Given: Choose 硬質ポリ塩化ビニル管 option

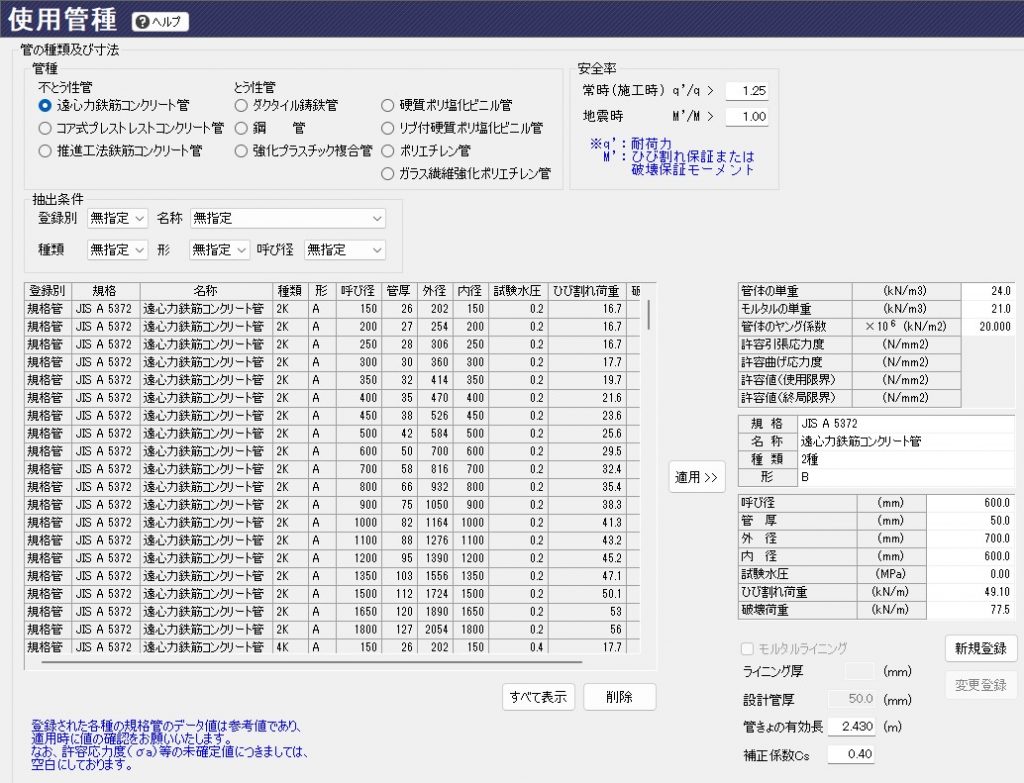Looking at the screenshot, I should (388, 105).
